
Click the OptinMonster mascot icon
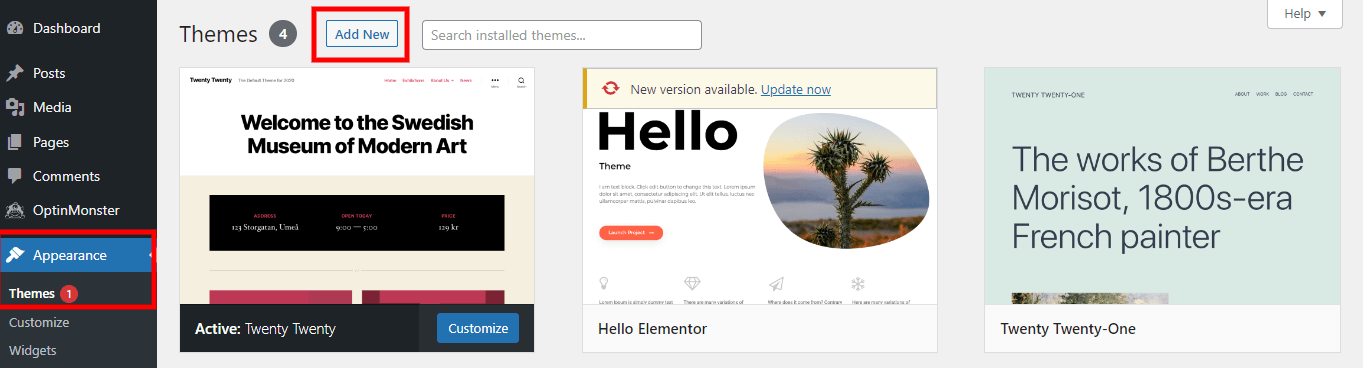[x=15, y=210]
